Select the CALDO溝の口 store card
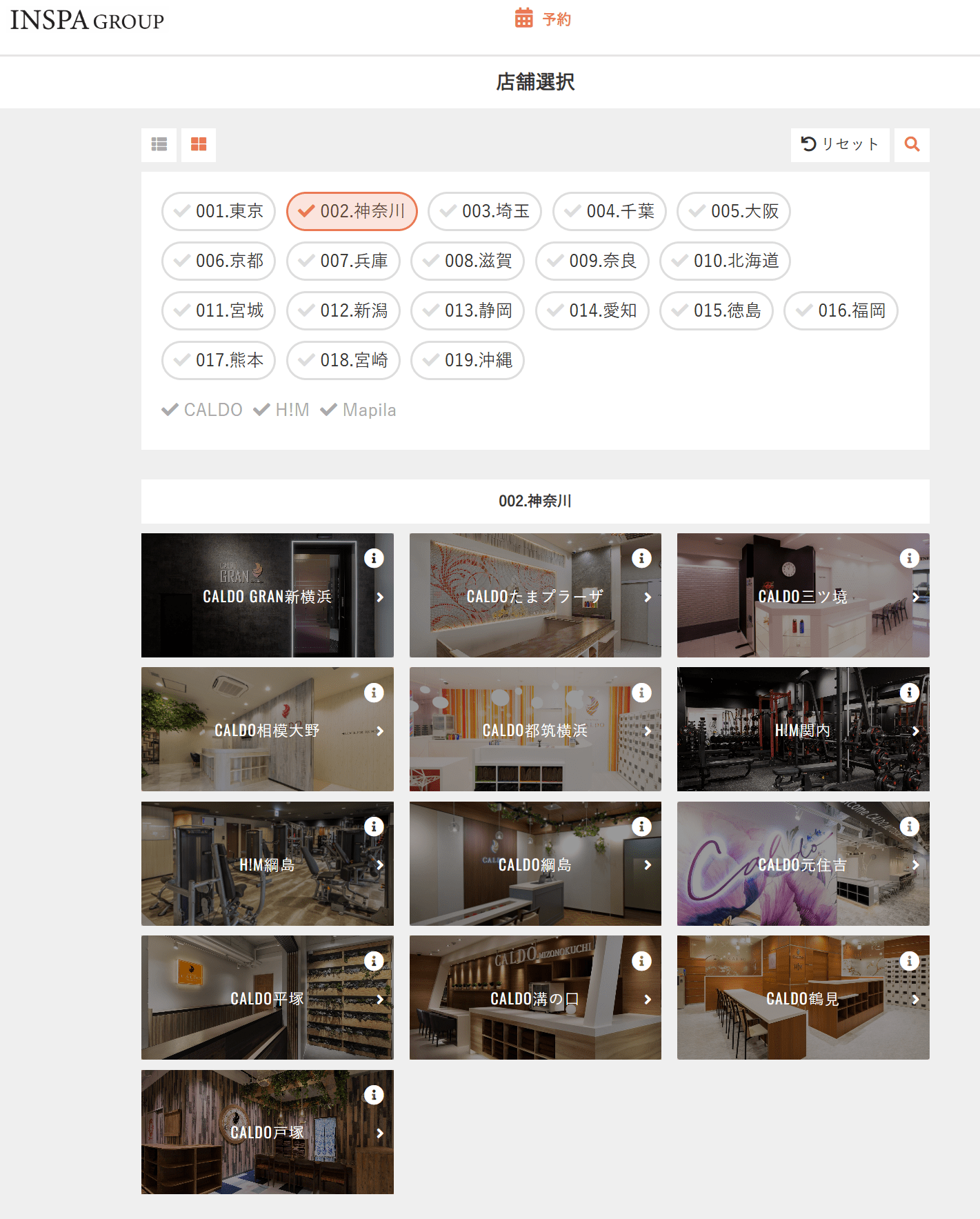The width and height of the screenshot is (980, 1219). [535, 998]
